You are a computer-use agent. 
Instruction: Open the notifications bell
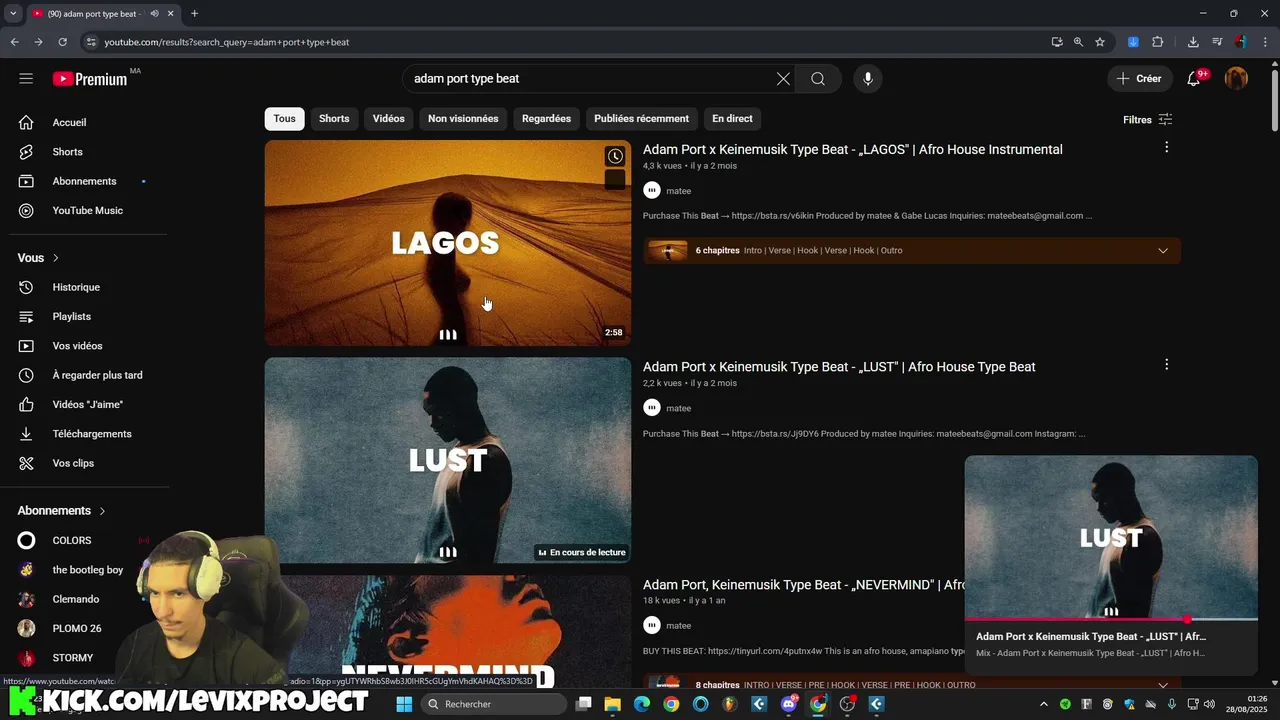(x=1194, y=79)
